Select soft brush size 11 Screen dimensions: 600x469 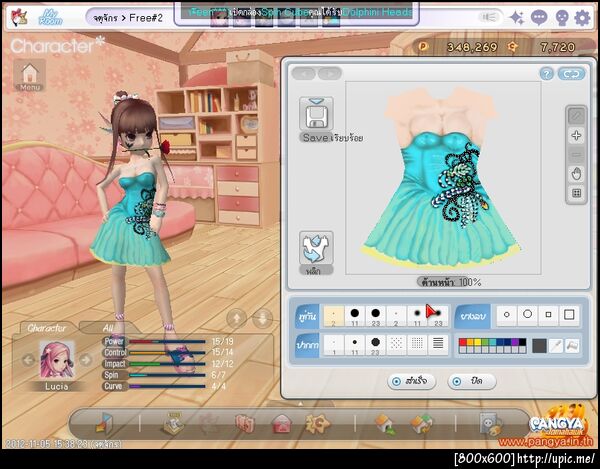point(417,316)
